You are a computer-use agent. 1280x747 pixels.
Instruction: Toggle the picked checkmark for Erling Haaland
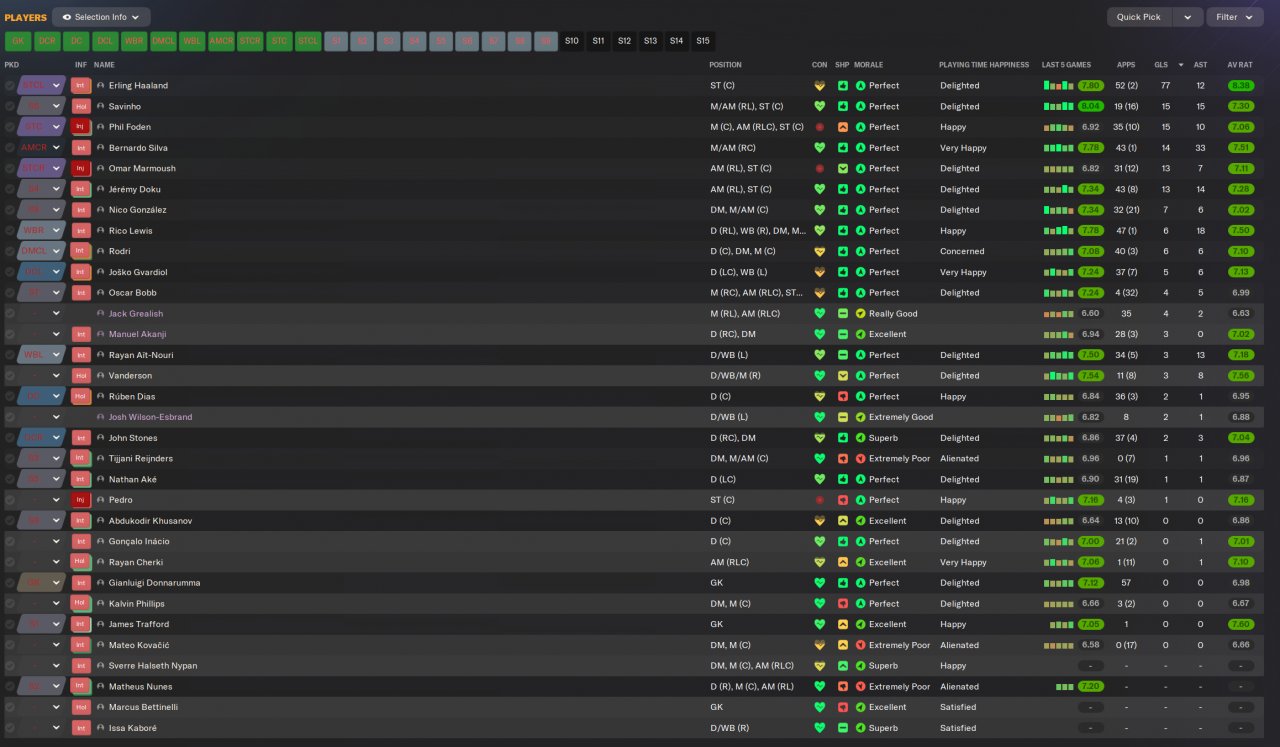(10, 86)
